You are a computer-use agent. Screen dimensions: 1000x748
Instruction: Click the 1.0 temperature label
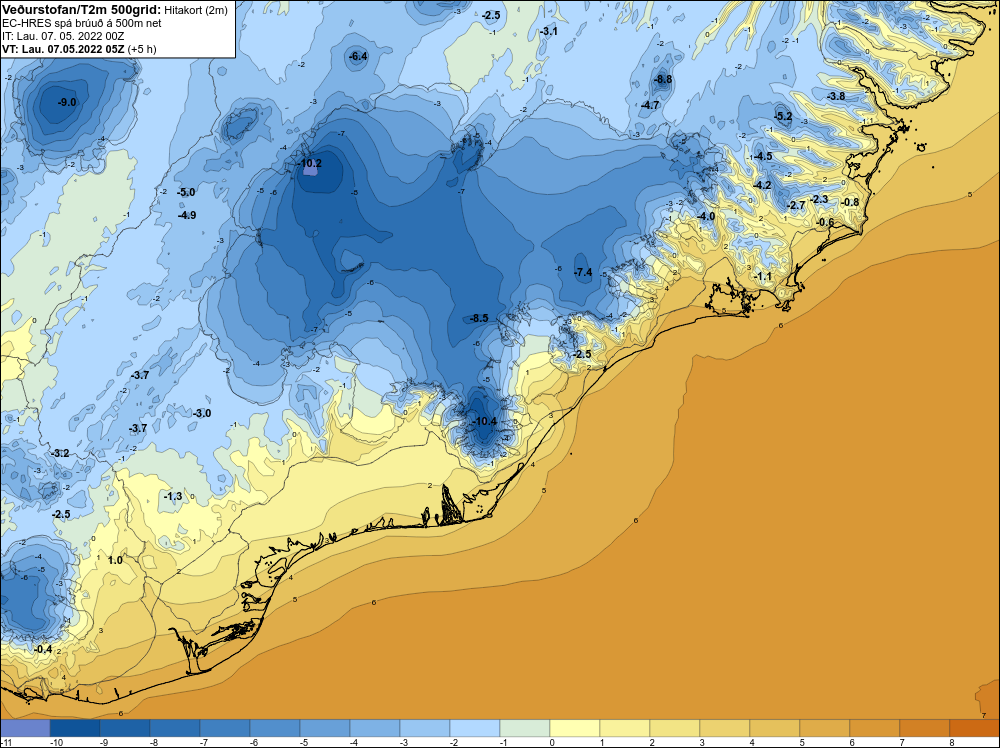pos(115,560)
